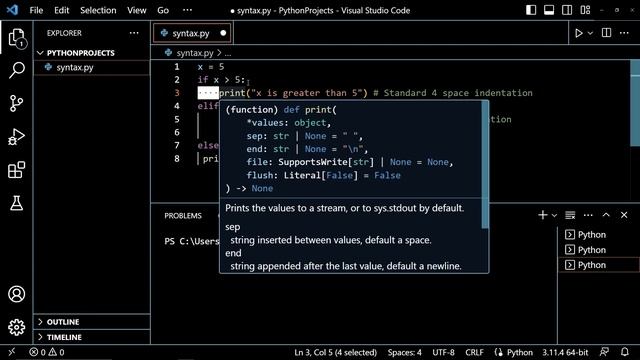640x360 pixels.
Task: Click the syntax.py breadcrumb item
Action: (195, 53)
